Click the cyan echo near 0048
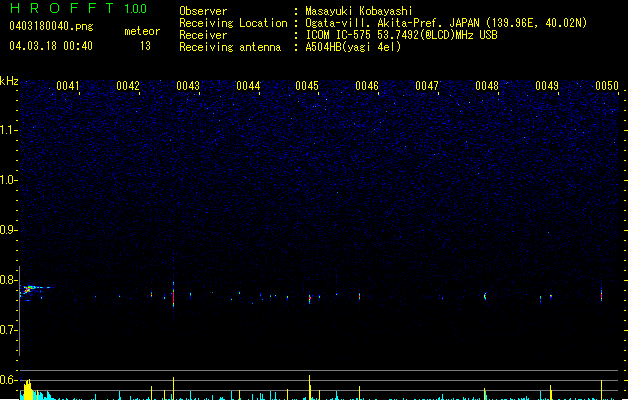 pos(485,296)
